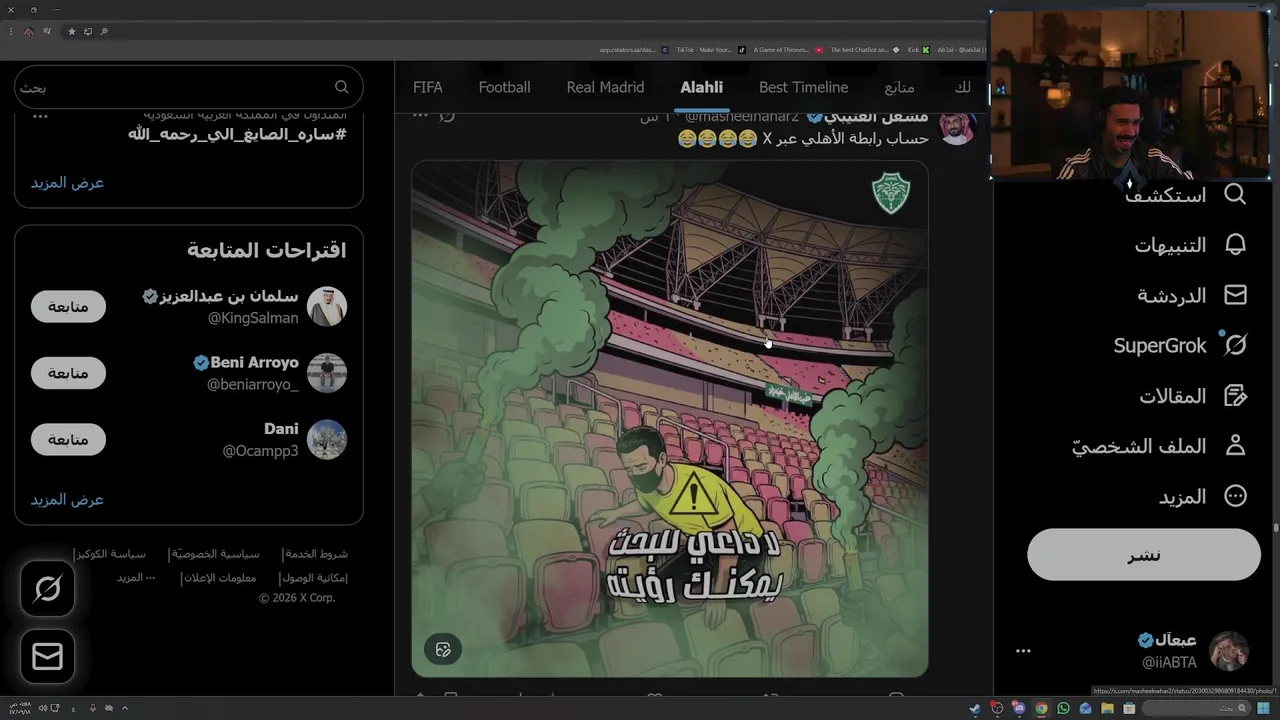Open the Explore (استكشف) magnifier icon
Image resolution: width=1280 pixels, height=720 pixels.
[x=1236, y=194]
